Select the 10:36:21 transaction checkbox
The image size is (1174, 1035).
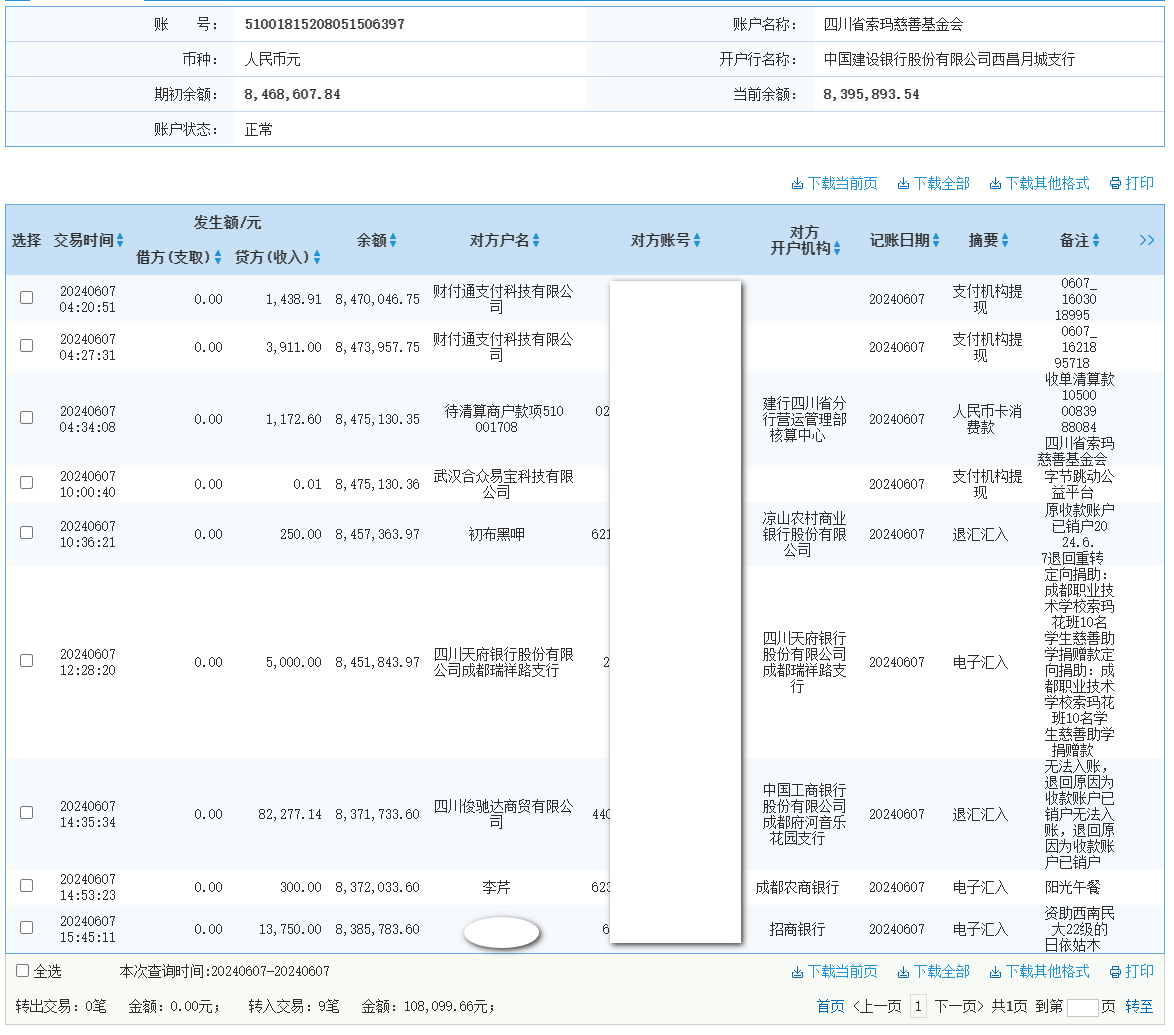point(26,532)
